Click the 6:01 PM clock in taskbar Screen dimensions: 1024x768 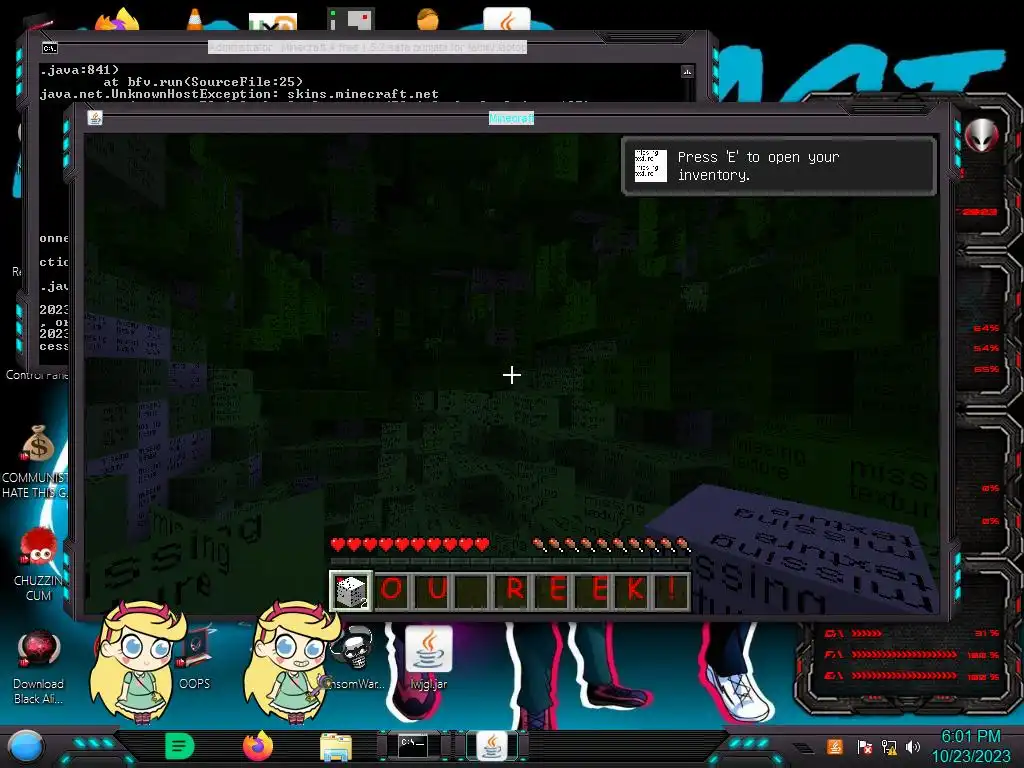tap(970, 737)
